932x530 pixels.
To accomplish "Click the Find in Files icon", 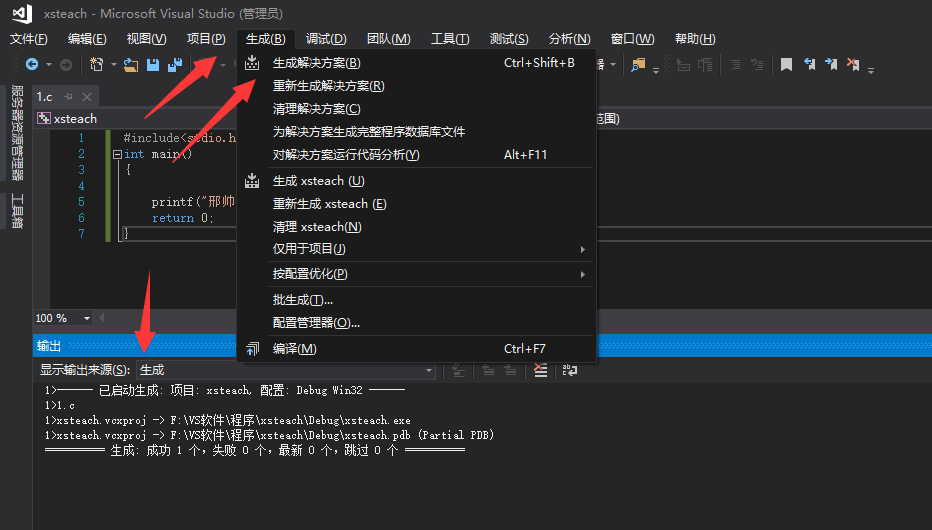I will click(638, 65).
